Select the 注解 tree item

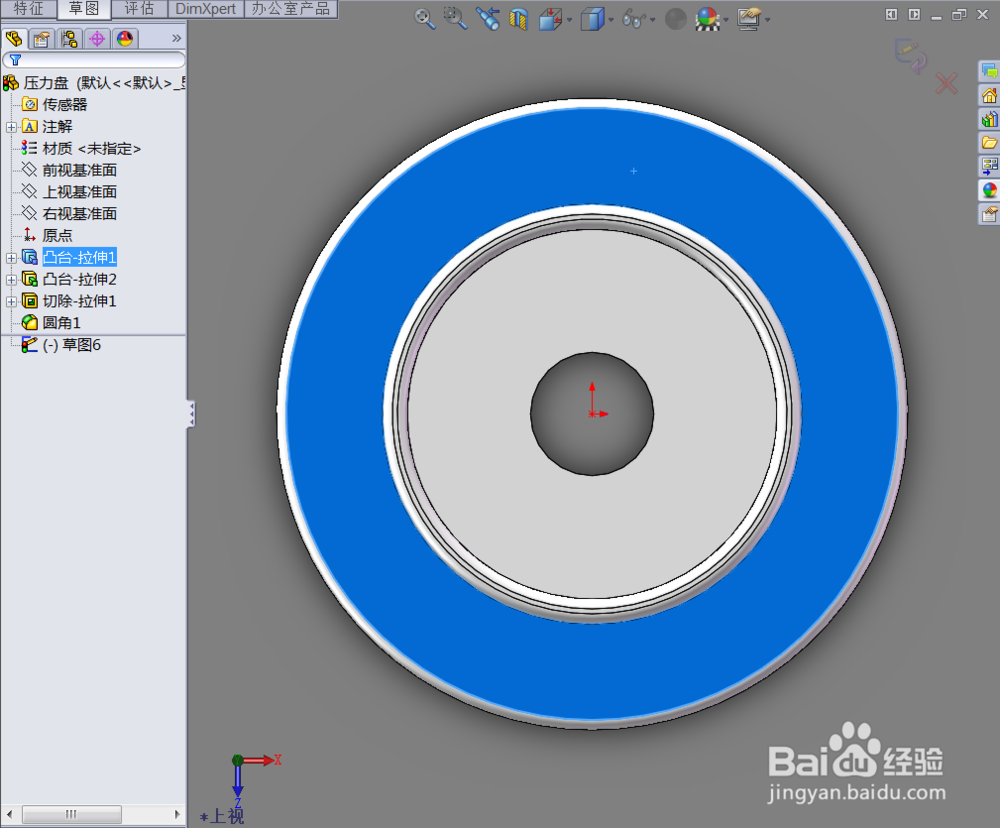pyautogui.click(x=48, y=126)
